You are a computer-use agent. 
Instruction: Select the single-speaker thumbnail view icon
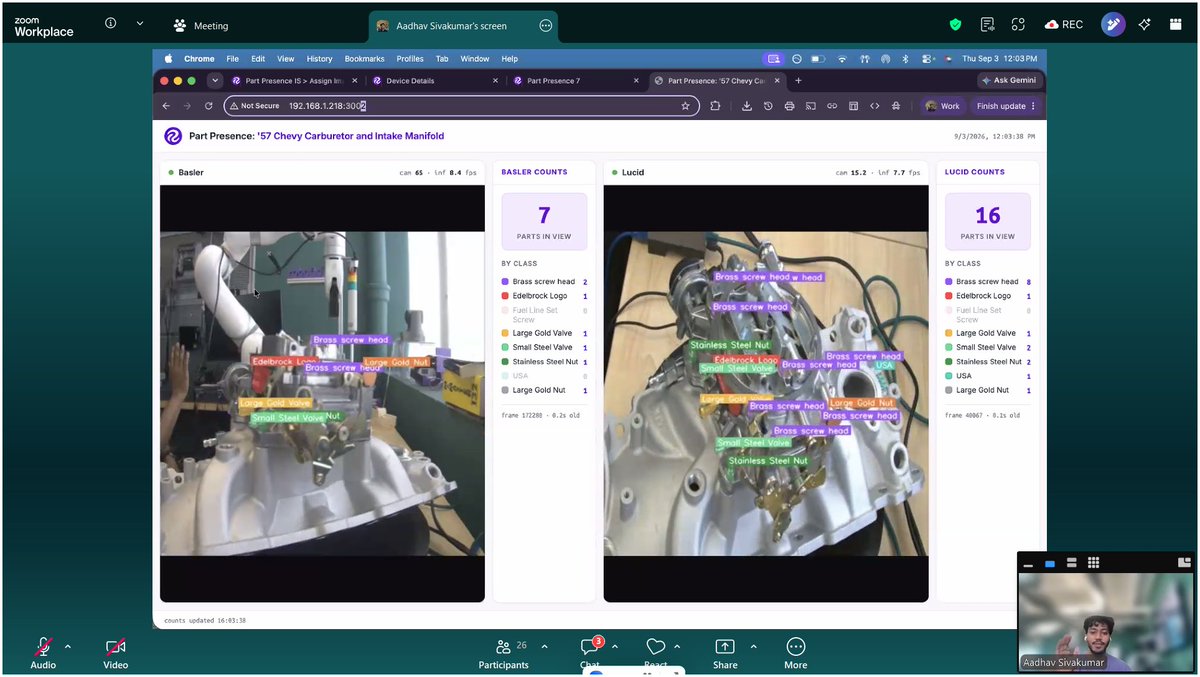click(x=1050, y=564)
